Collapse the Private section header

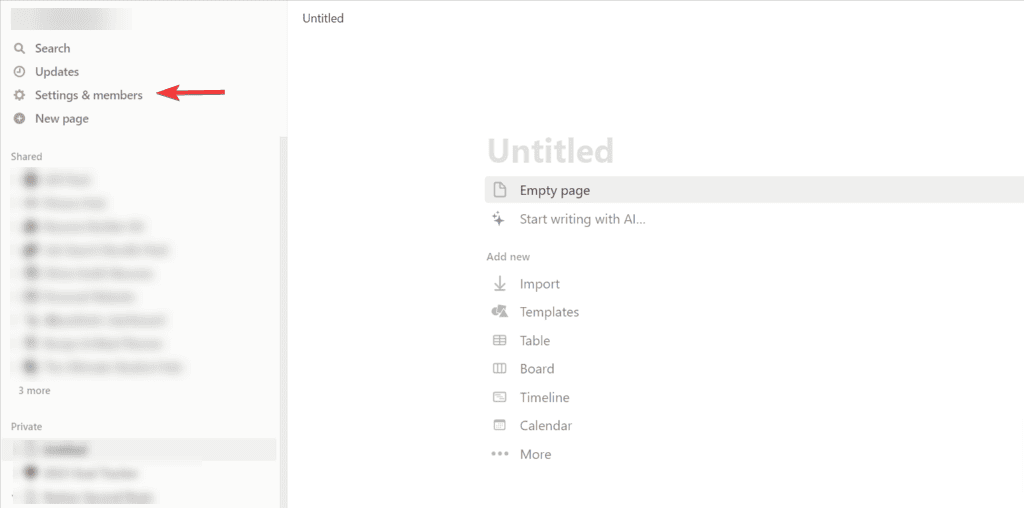tap(27, 427)
